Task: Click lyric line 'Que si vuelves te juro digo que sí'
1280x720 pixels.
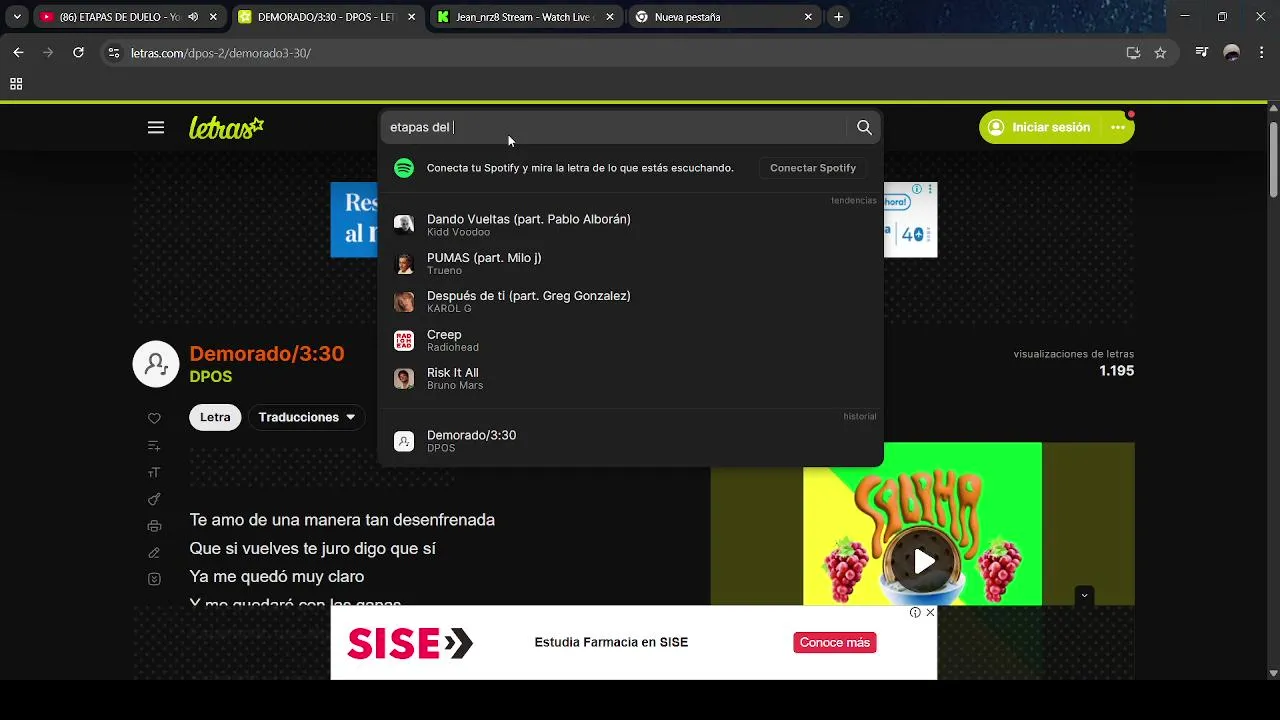Action: click(313, 548)
